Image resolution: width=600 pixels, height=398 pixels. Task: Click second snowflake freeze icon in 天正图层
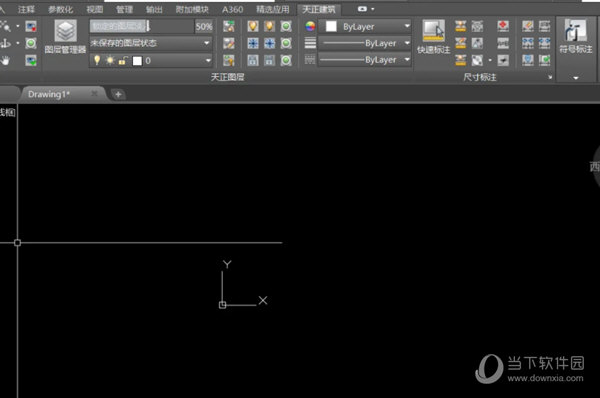[x=269, y=43]
